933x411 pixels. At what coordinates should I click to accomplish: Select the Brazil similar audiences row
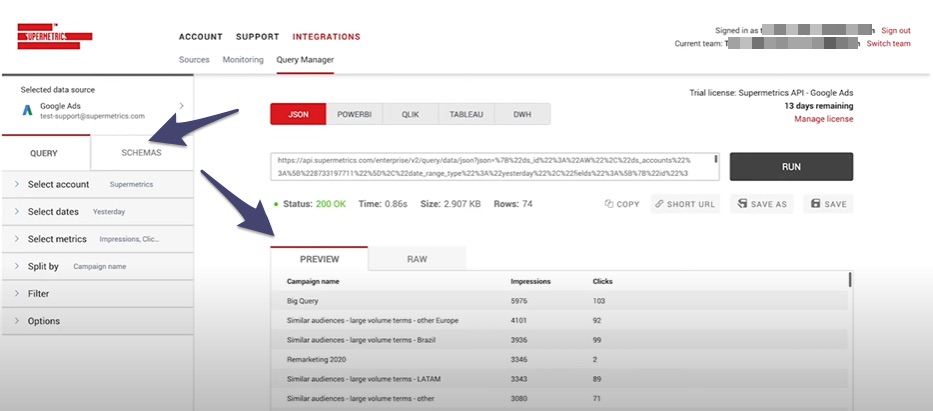[559, 340]
